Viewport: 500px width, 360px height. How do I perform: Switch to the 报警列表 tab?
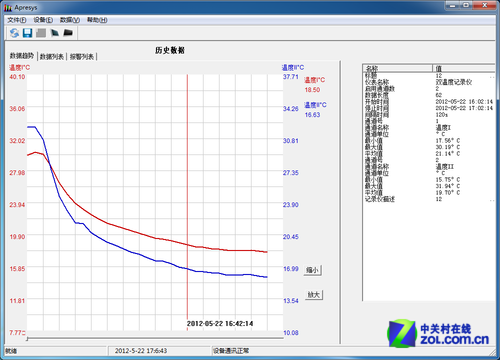tap(82, 57)
